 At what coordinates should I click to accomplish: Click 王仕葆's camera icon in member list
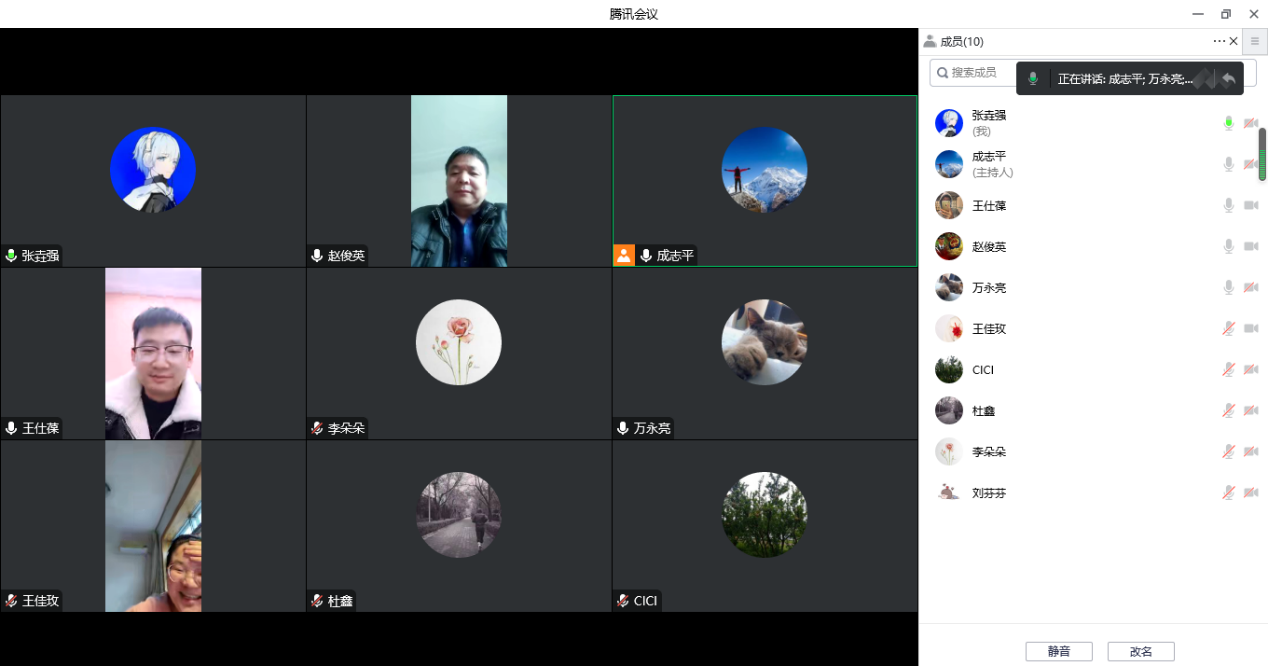pos(1250,205)
